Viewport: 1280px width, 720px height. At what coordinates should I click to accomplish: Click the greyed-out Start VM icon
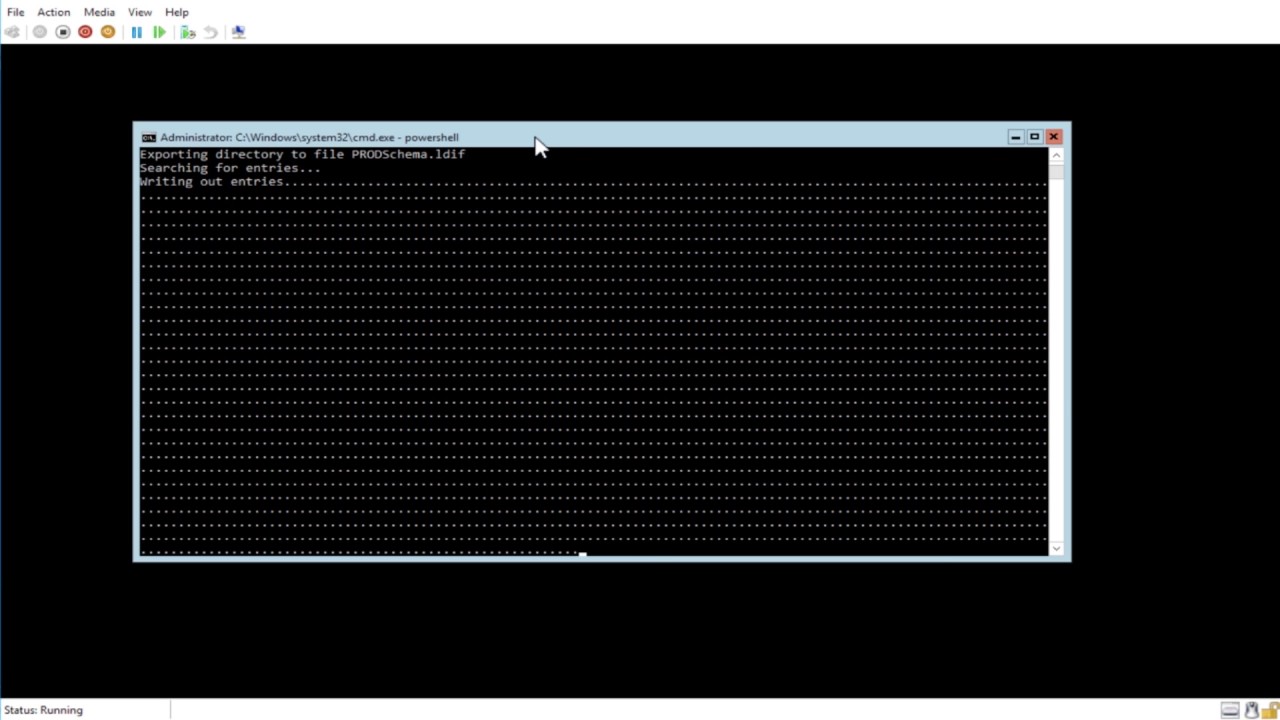(40, 32)
